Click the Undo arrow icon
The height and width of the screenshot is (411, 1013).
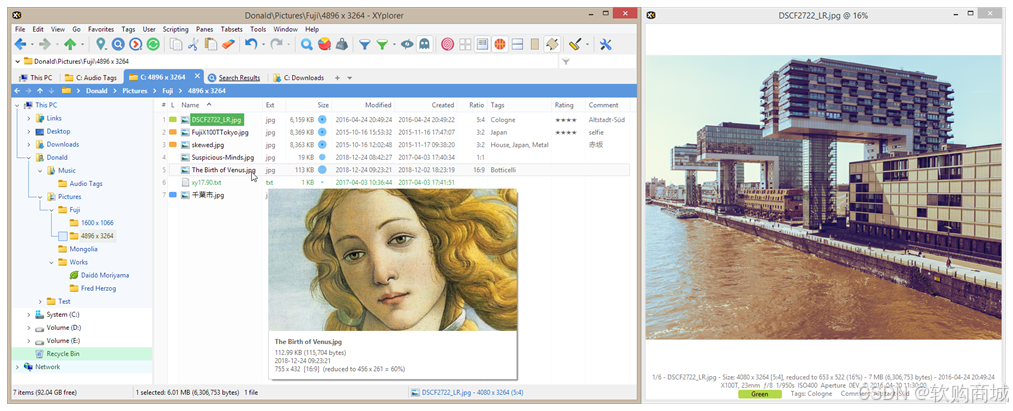(x=251, y=44)
